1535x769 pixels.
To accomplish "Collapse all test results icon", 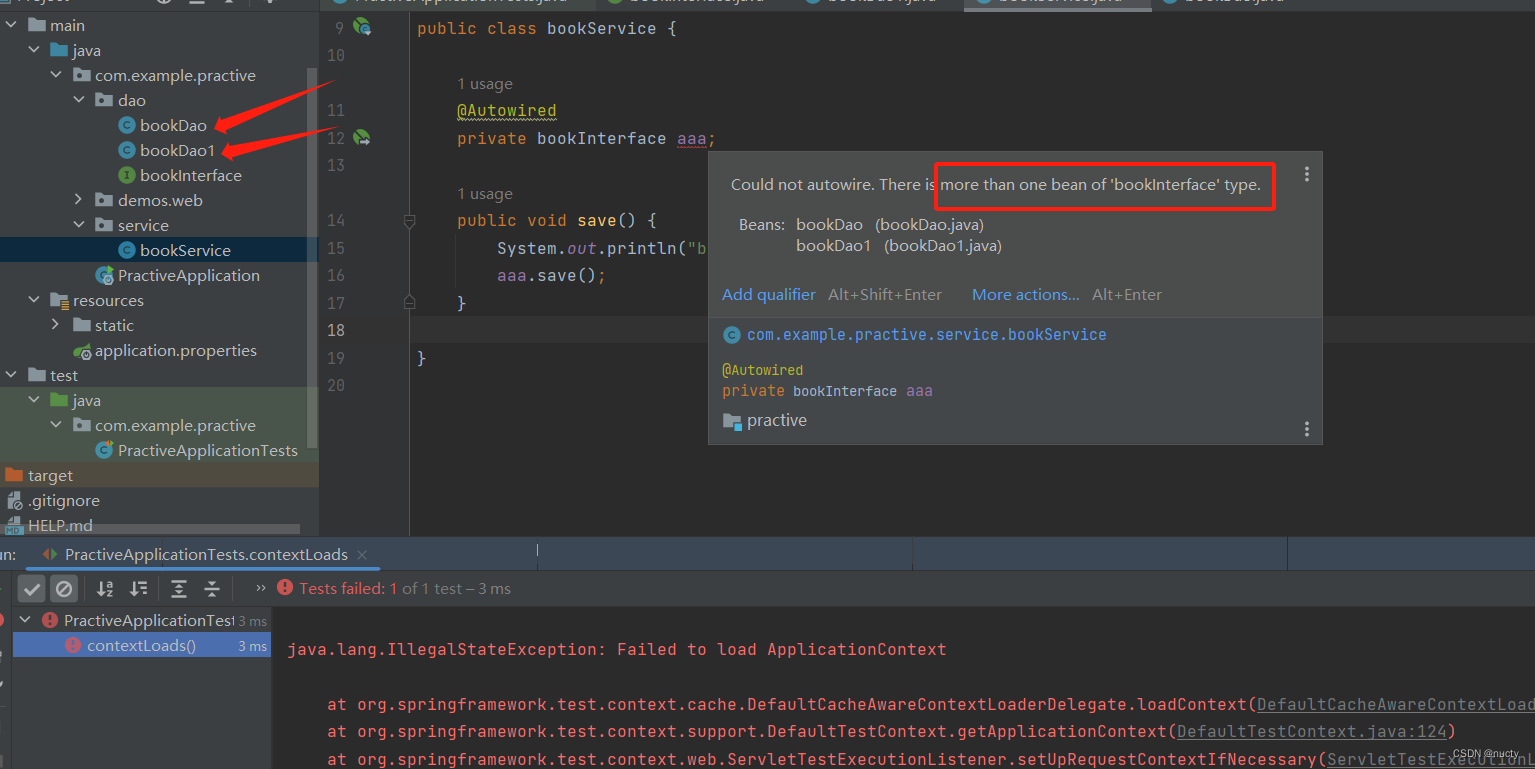I will point(212,589).
